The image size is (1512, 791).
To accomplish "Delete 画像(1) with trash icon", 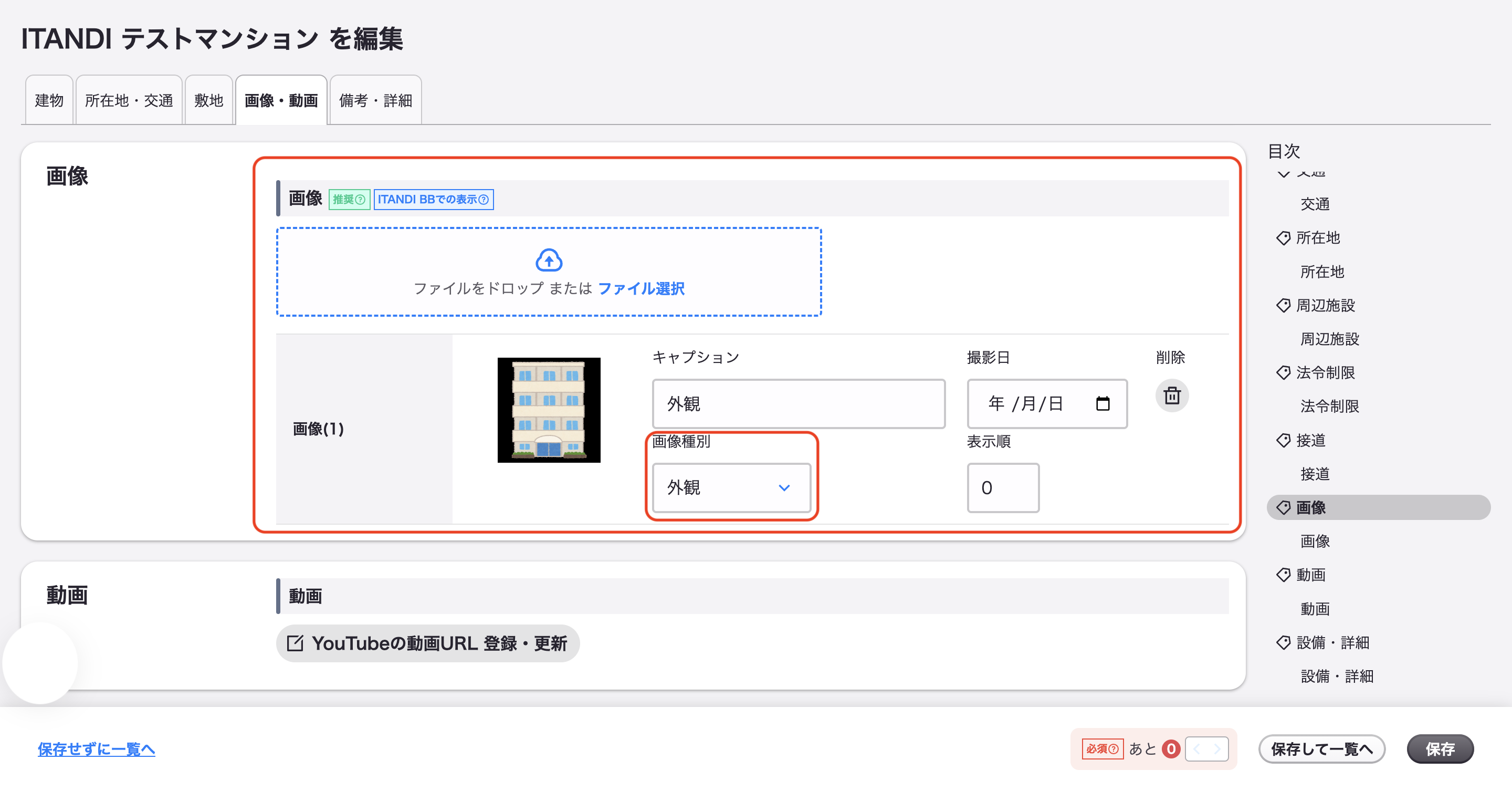I will tap(1172, 395).
